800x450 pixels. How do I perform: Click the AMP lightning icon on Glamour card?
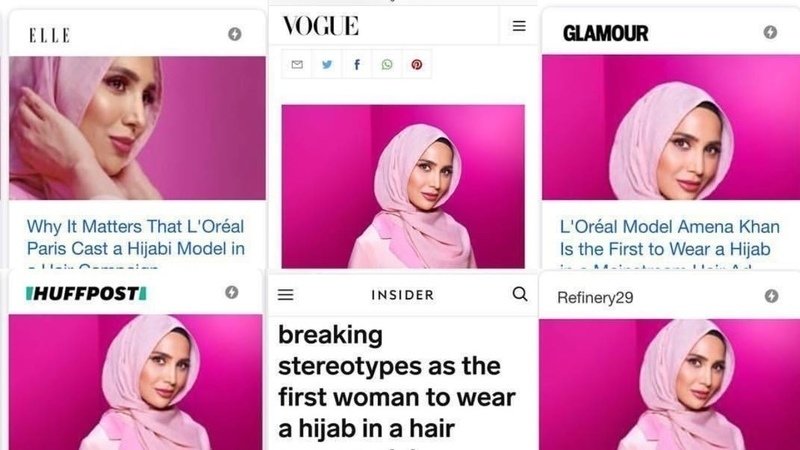pyautogui.click(x=770, y=32)
